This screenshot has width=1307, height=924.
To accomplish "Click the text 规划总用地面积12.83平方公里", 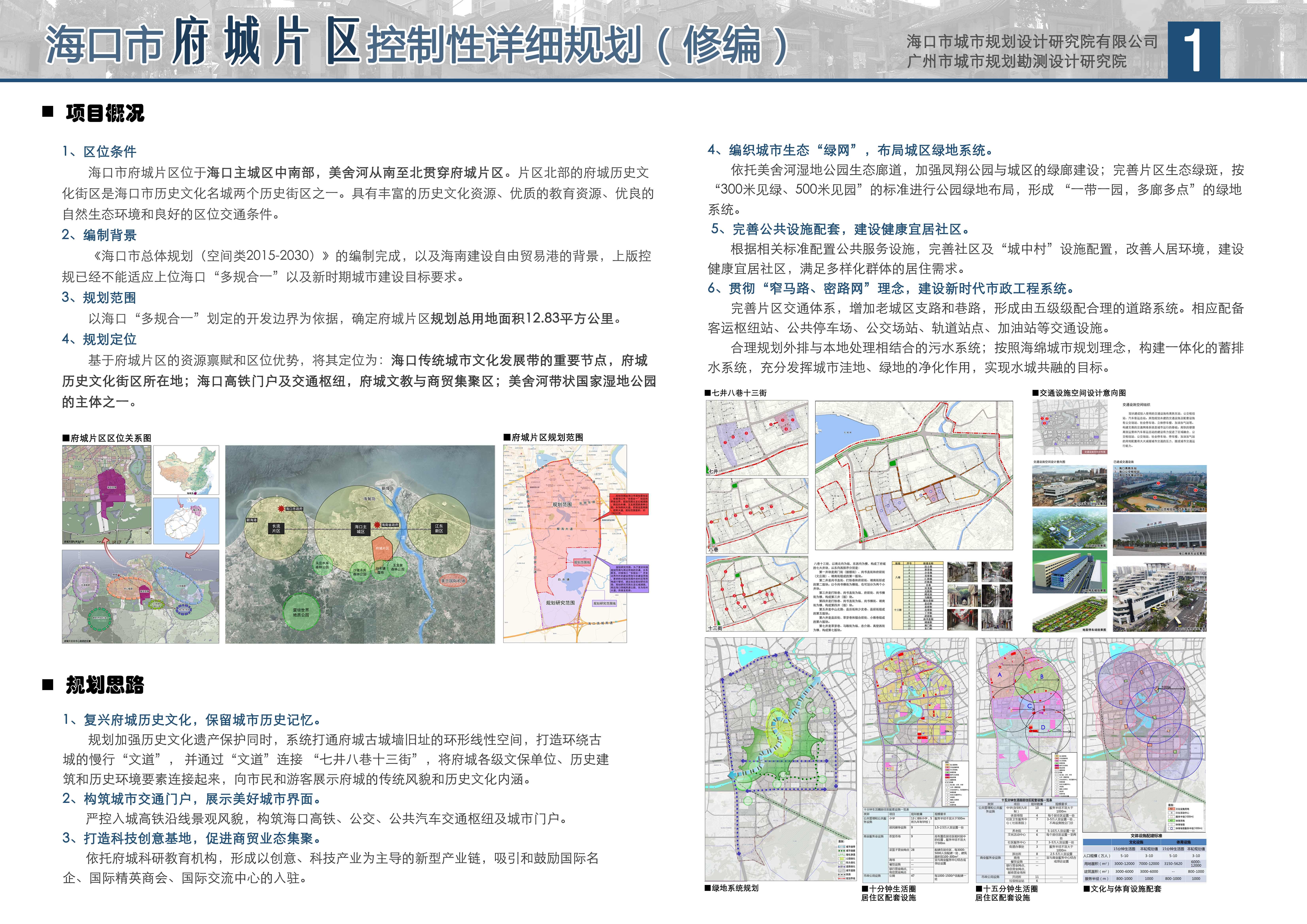I will (x=522, y=319).
